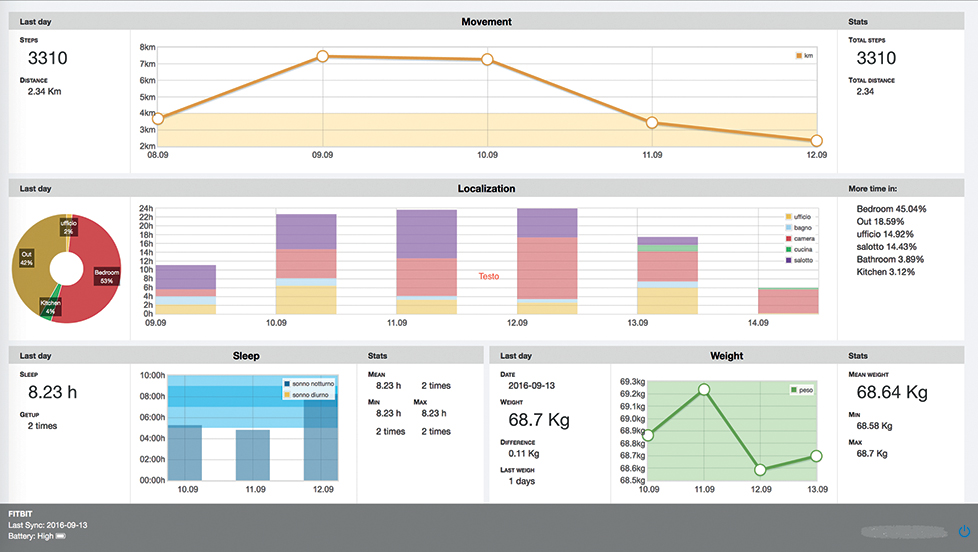Click the sonno notturno legend square
978x552 pixels.
click(x=287, y=384)
